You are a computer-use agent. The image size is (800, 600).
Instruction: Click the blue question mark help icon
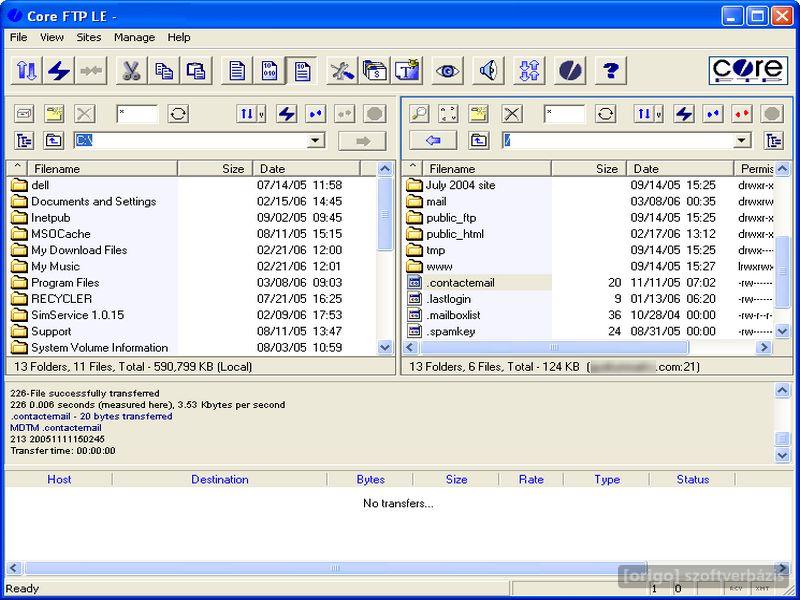611,70
